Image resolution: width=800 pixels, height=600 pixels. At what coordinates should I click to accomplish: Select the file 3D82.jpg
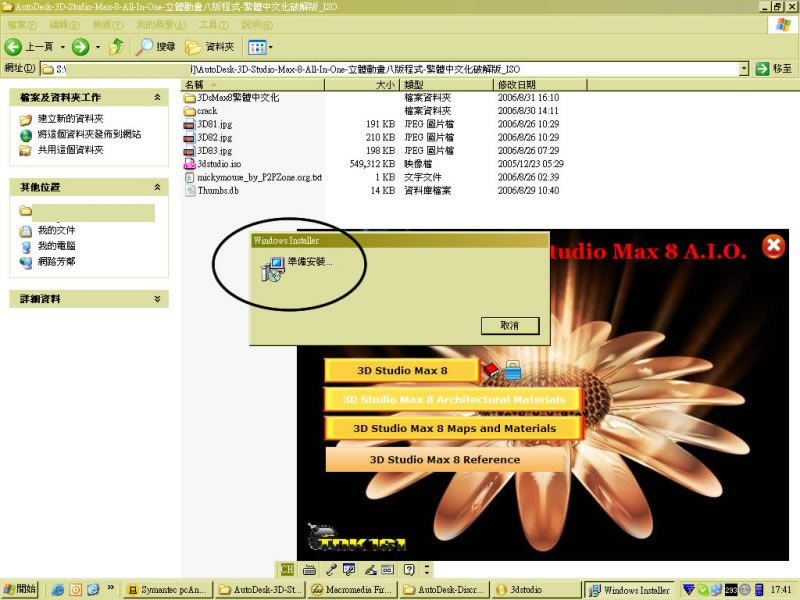(208, 137)
